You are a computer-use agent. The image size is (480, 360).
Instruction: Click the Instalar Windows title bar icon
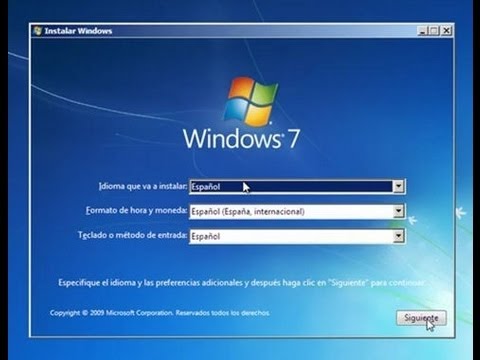pos(38,31)
